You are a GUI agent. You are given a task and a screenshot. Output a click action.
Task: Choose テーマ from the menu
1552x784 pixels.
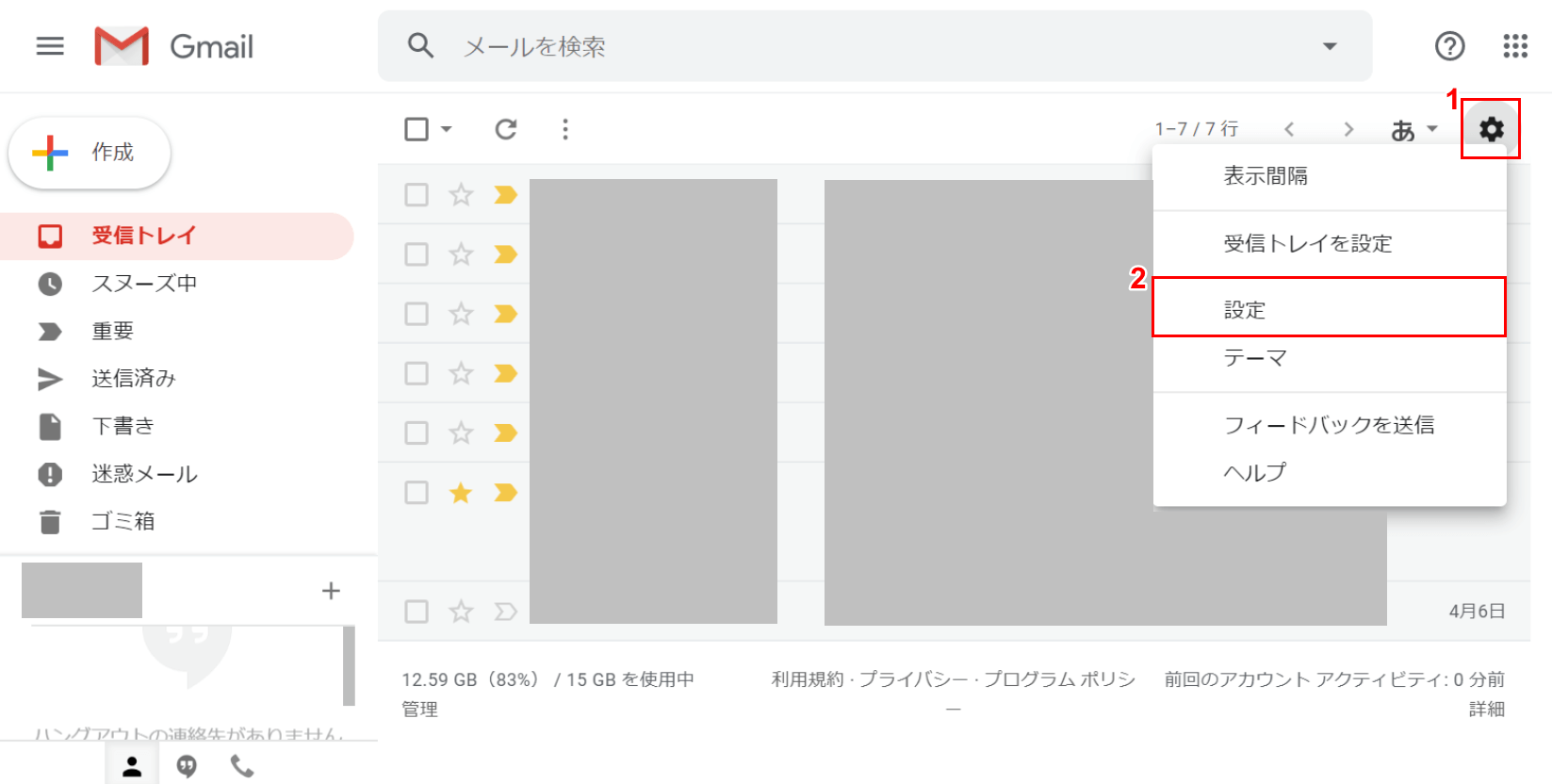pyautogui.click(x=1330, y=358)
